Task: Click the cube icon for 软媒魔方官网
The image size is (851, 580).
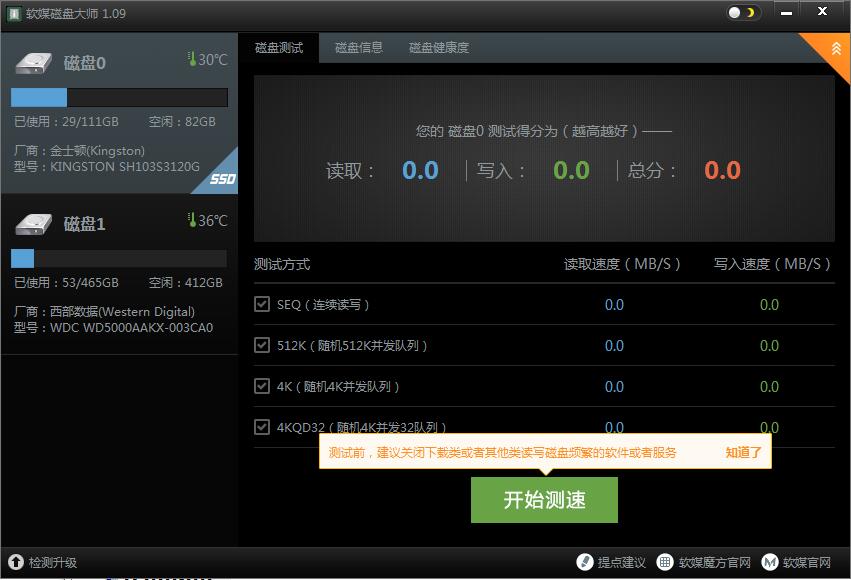Action: point(663,562)
